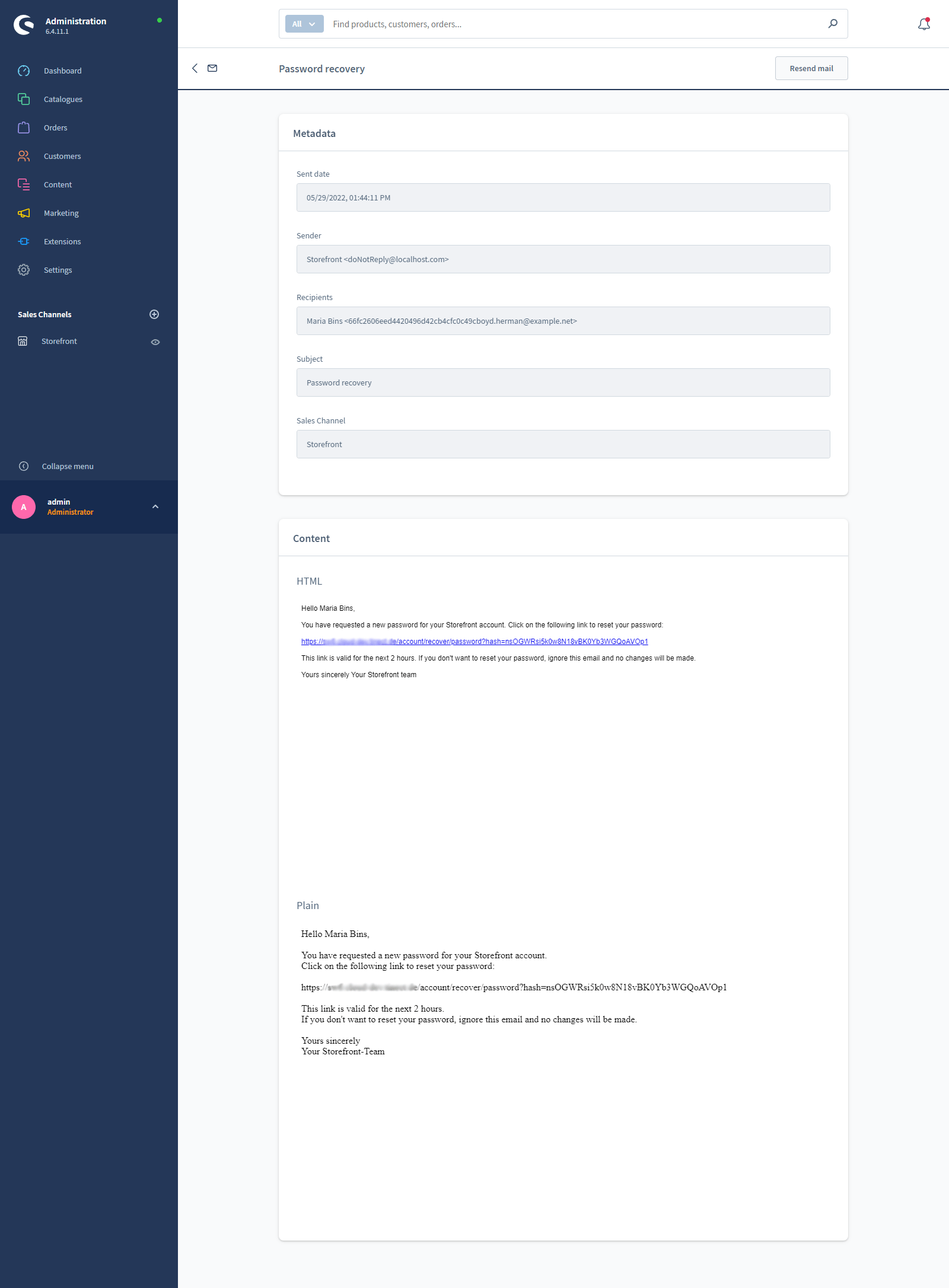
Task: Go back using the left chevron
Action: pos(195,68)
